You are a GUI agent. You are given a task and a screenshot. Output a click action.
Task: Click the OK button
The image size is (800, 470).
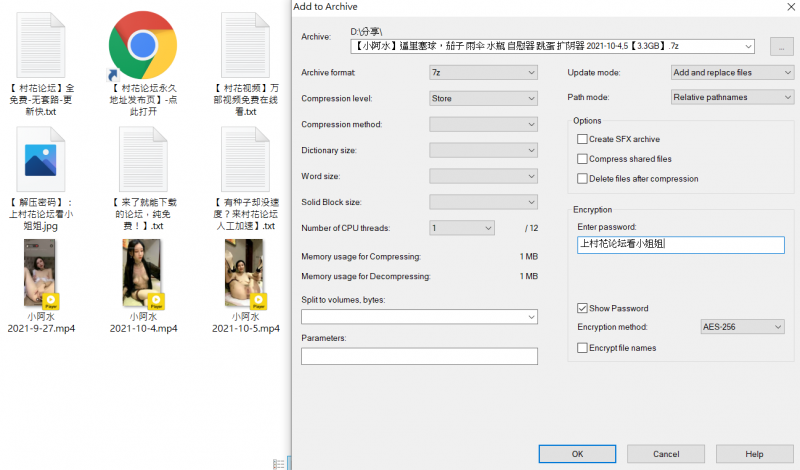(578, 453)
